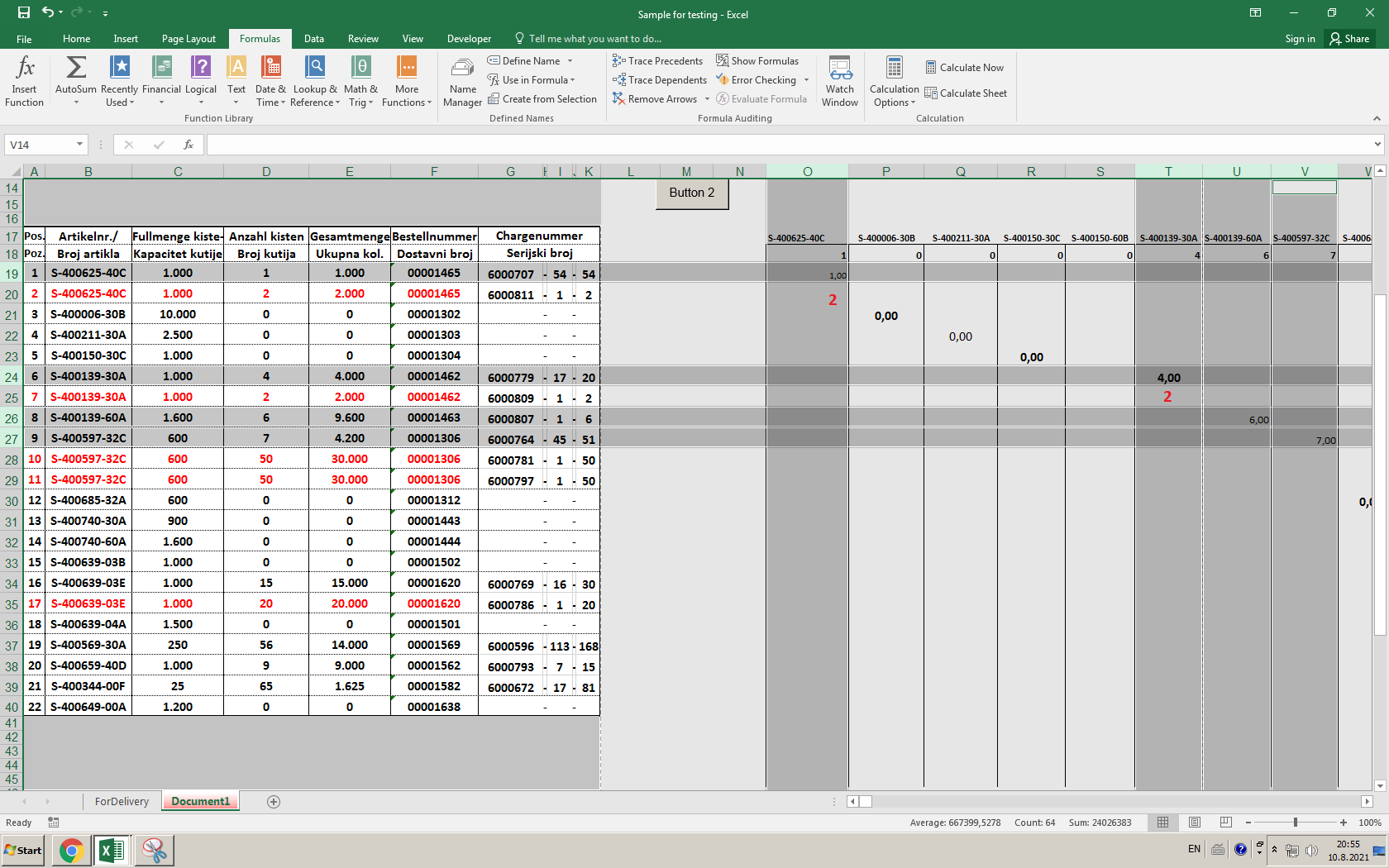Add a new sheet with plus icon

click(274, 802)
